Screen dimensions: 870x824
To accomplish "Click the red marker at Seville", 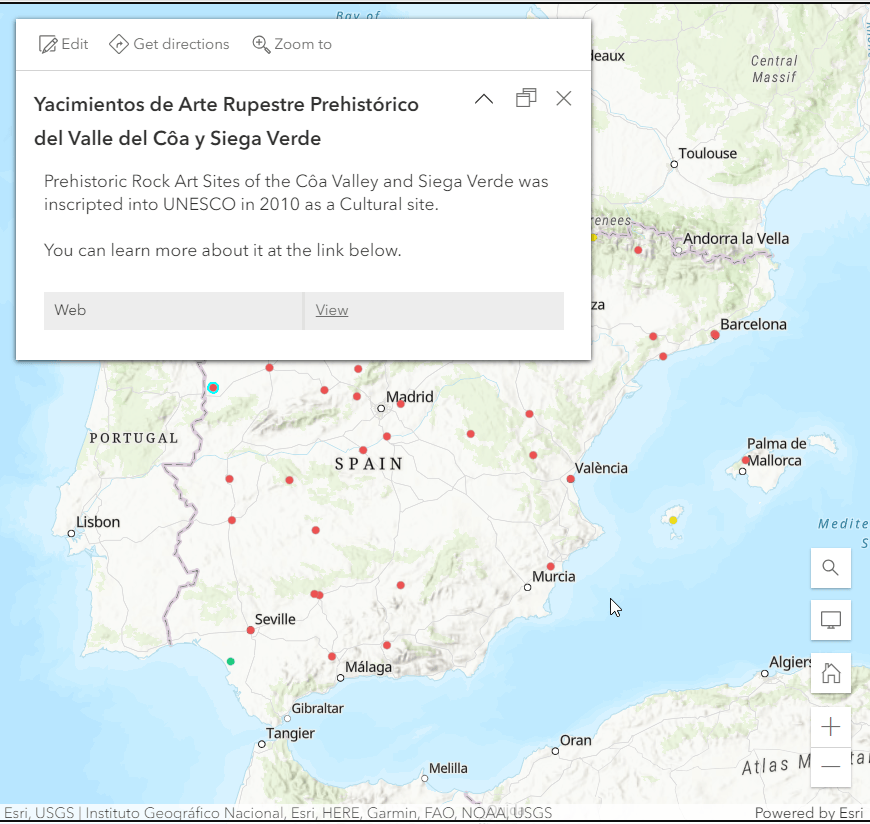I will (x=251, y=630).
